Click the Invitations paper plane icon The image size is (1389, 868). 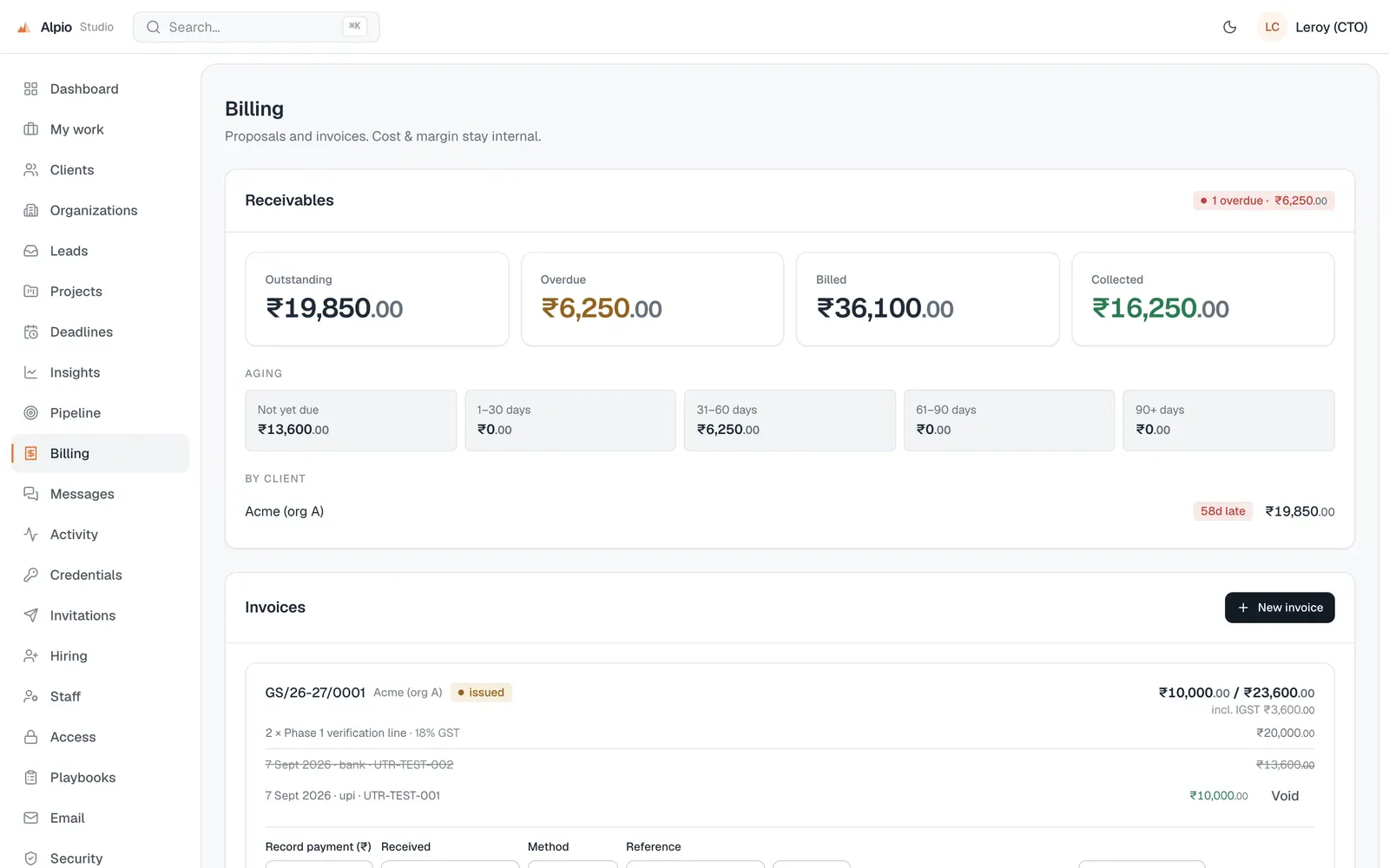click(x=31, y=615)
